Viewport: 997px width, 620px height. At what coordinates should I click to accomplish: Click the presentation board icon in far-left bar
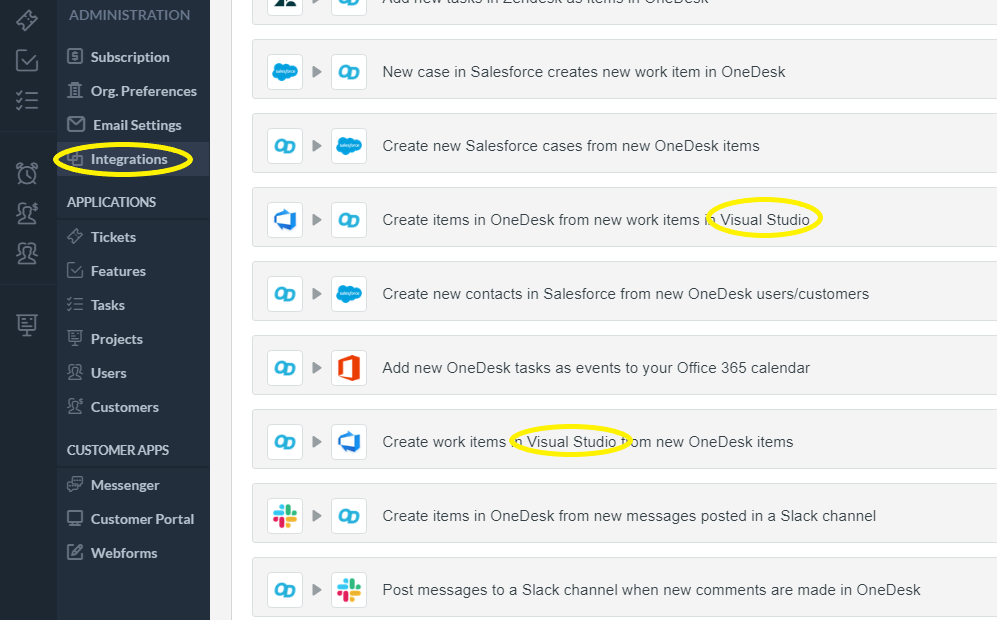[x=27, y=325]
